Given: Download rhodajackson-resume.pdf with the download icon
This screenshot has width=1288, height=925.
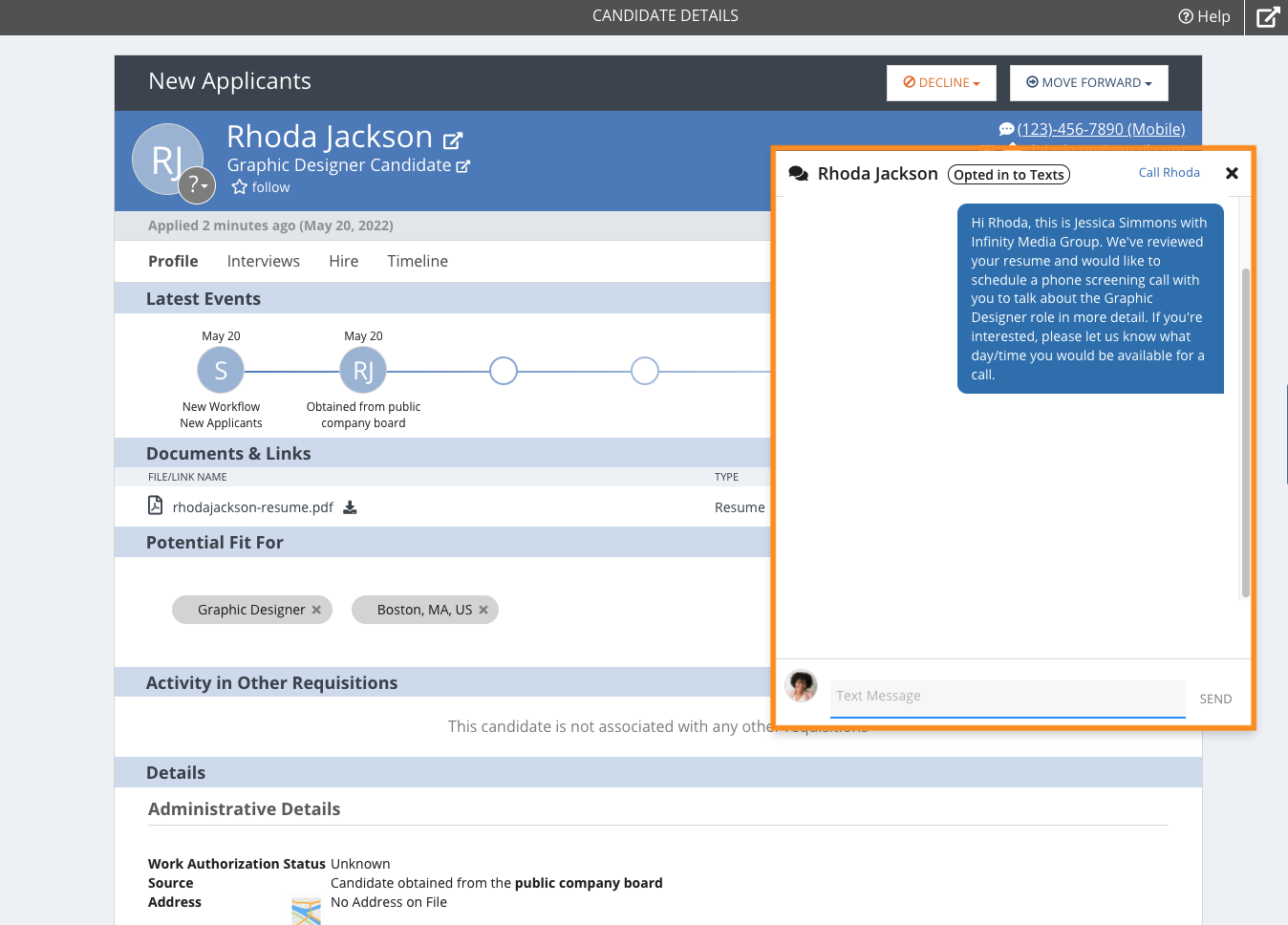Looking at the screenshot, I should tap(350, 507).
